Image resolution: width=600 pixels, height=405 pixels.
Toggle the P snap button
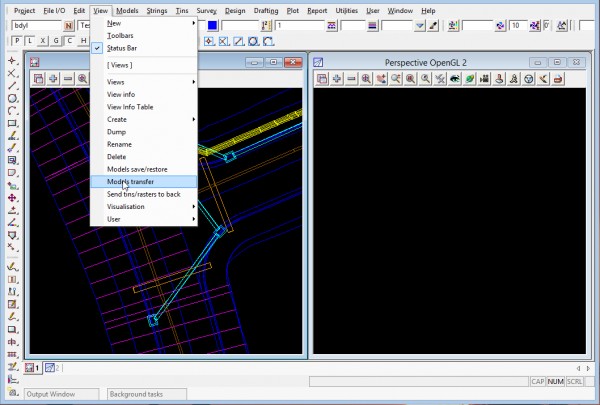click(x=15, y=42)
